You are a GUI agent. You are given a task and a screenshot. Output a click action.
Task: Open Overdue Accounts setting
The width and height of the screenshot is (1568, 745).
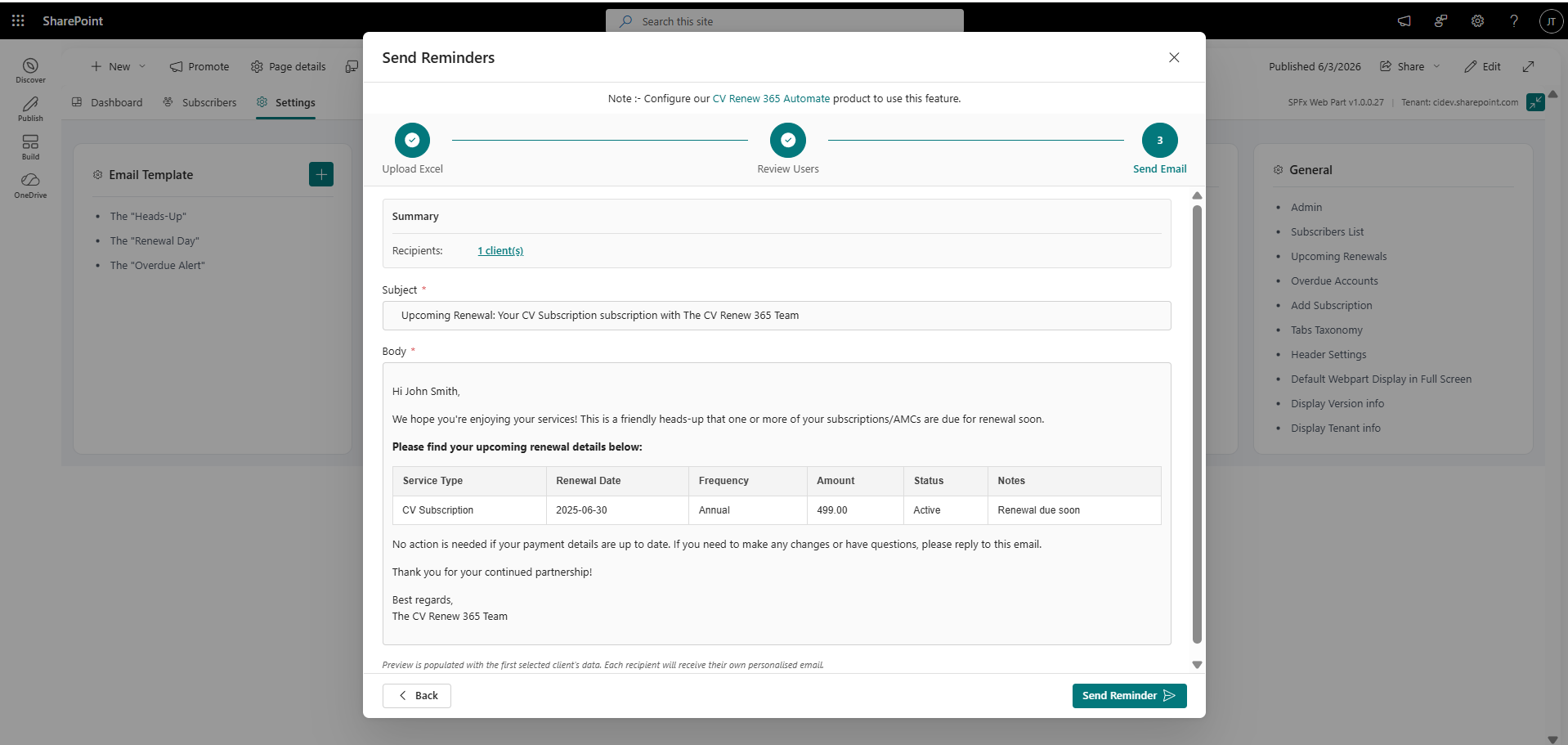(1334, 281)
